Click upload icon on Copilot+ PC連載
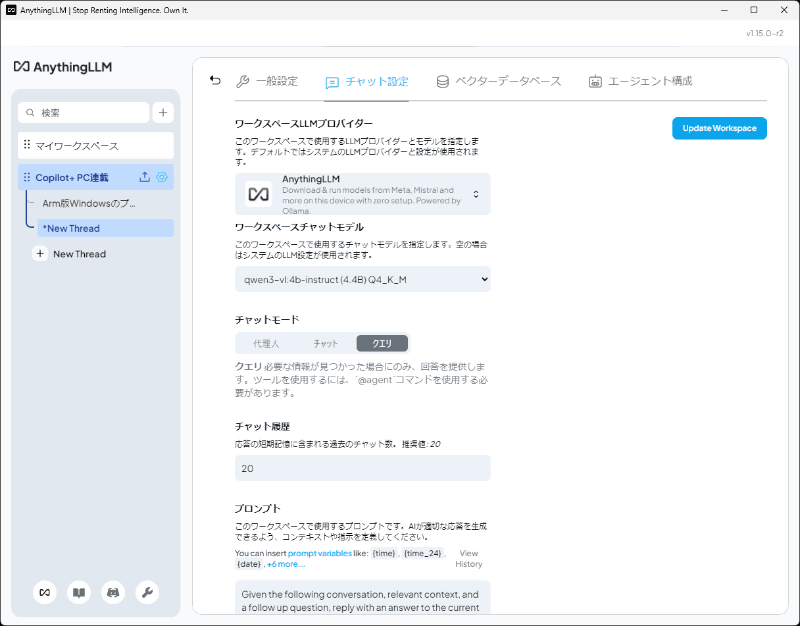 [x=145, y=177]
